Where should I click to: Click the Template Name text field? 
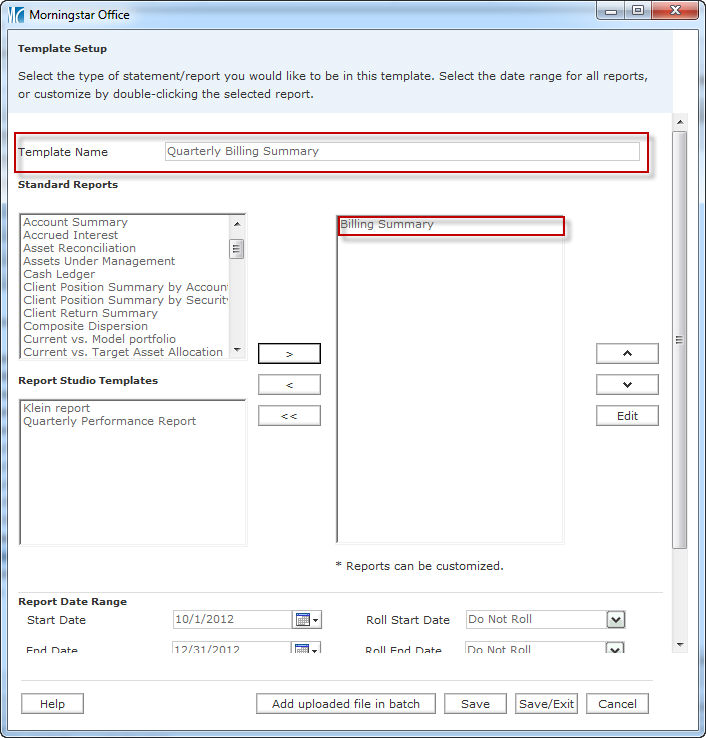[x=401, y=152]
